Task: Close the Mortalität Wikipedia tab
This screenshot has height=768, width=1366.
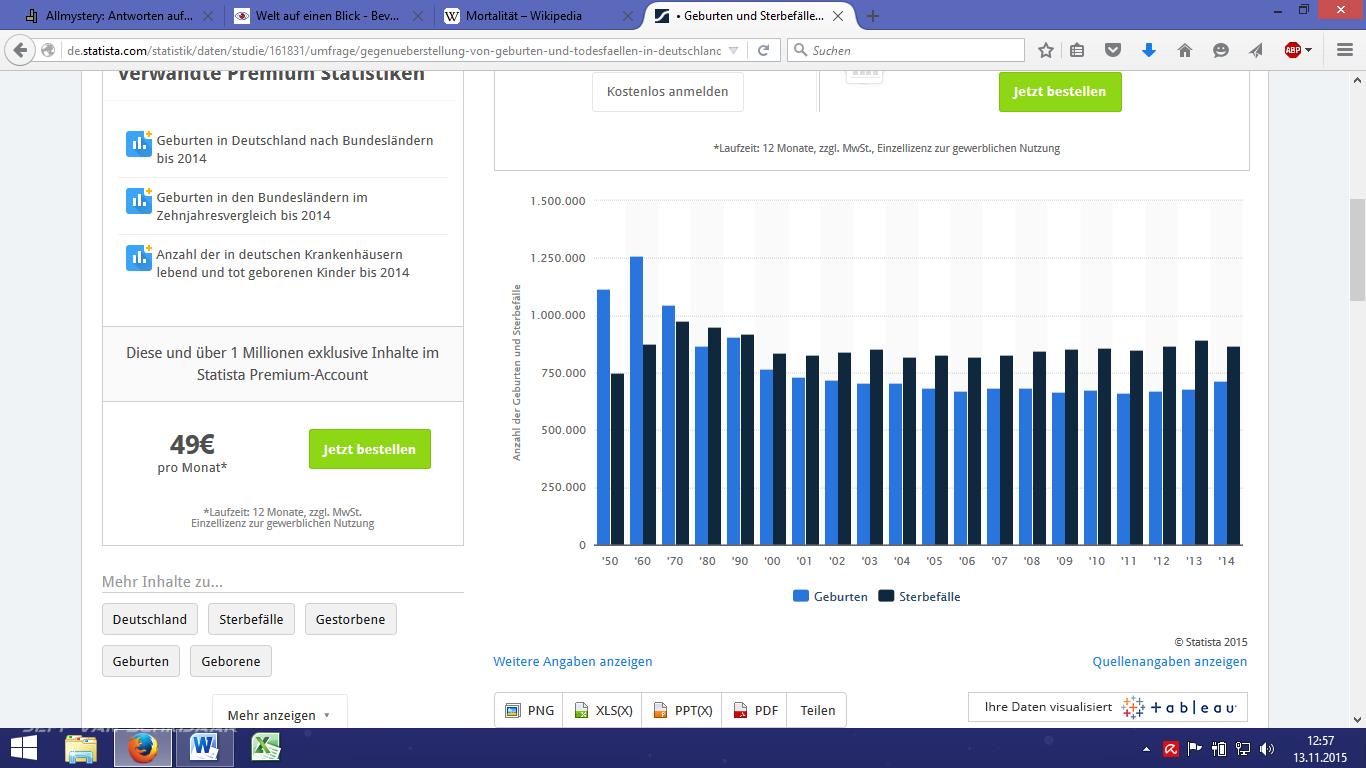Action: [x=627, y=16]
